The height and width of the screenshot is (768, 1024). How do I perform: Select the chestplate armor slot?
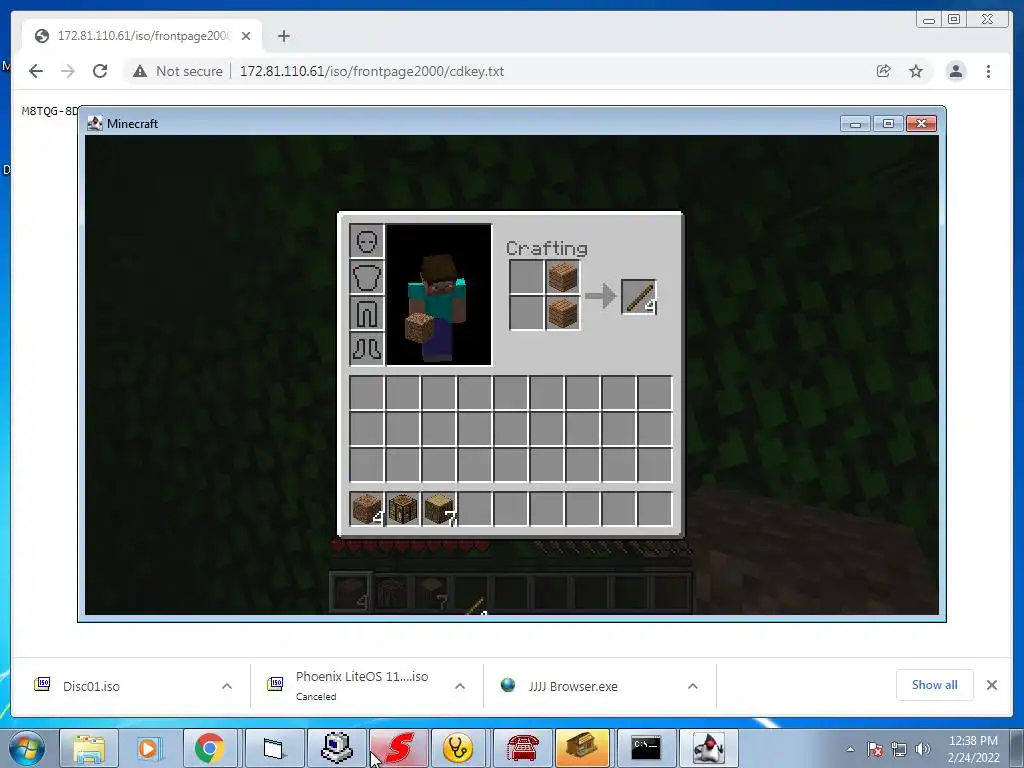(x=366, y=278)
